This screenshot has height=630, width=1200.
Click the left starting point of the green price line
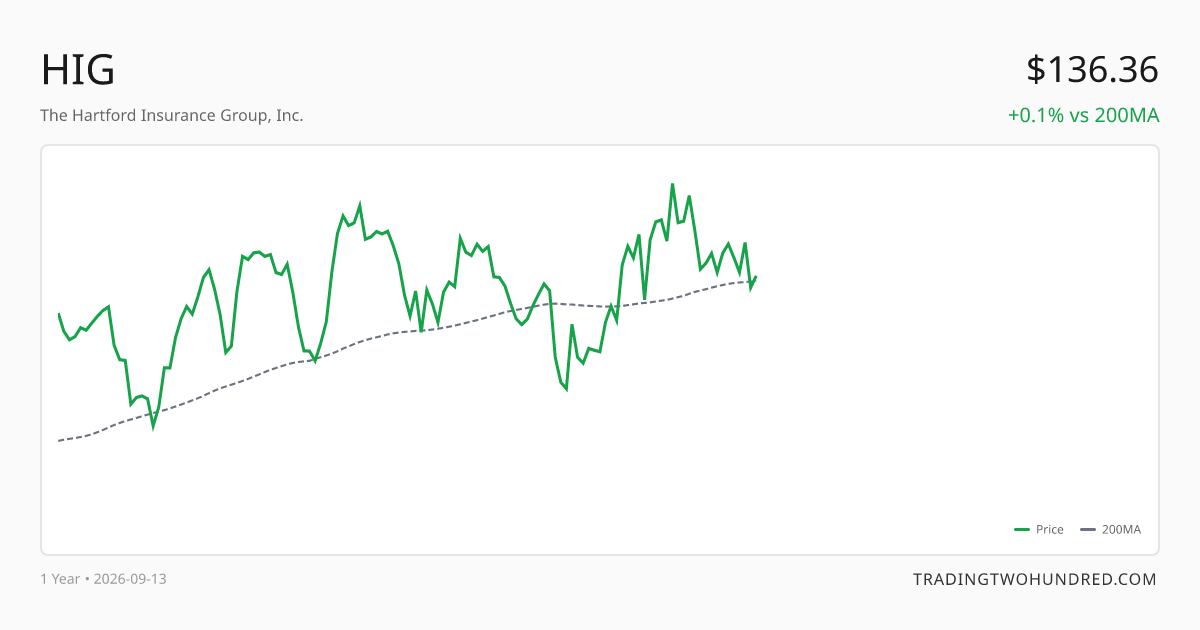point(59,314)
